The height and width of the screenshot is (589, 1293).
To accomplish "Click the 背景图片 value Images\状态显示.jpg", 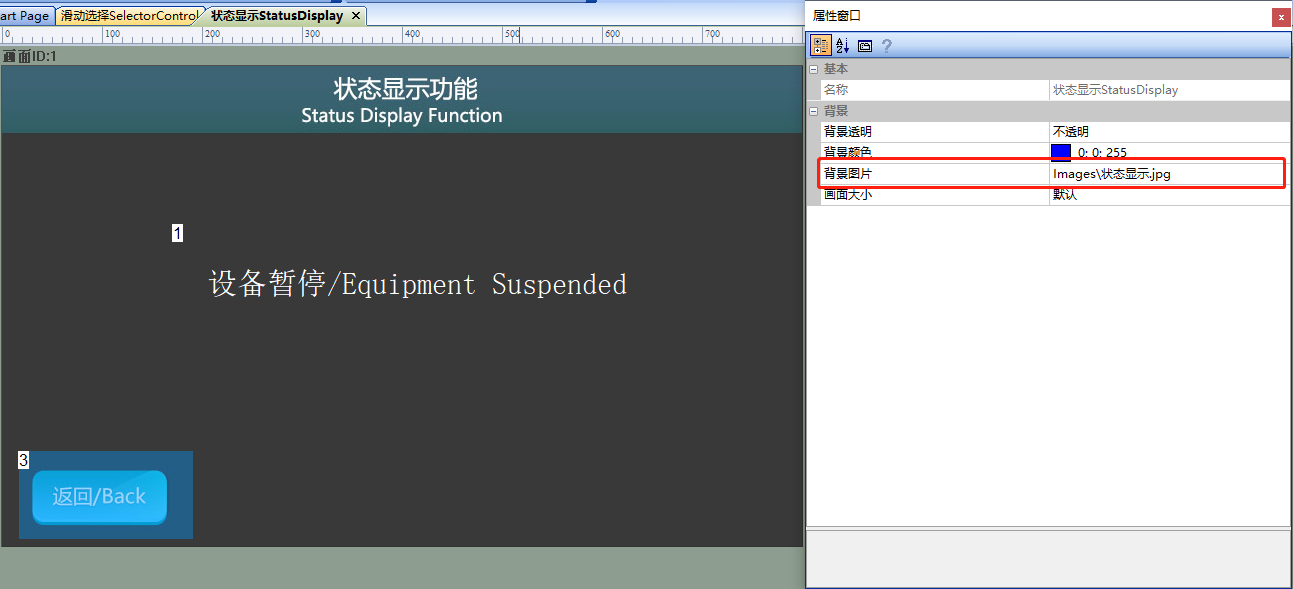I will click(x=1111, y=174).
